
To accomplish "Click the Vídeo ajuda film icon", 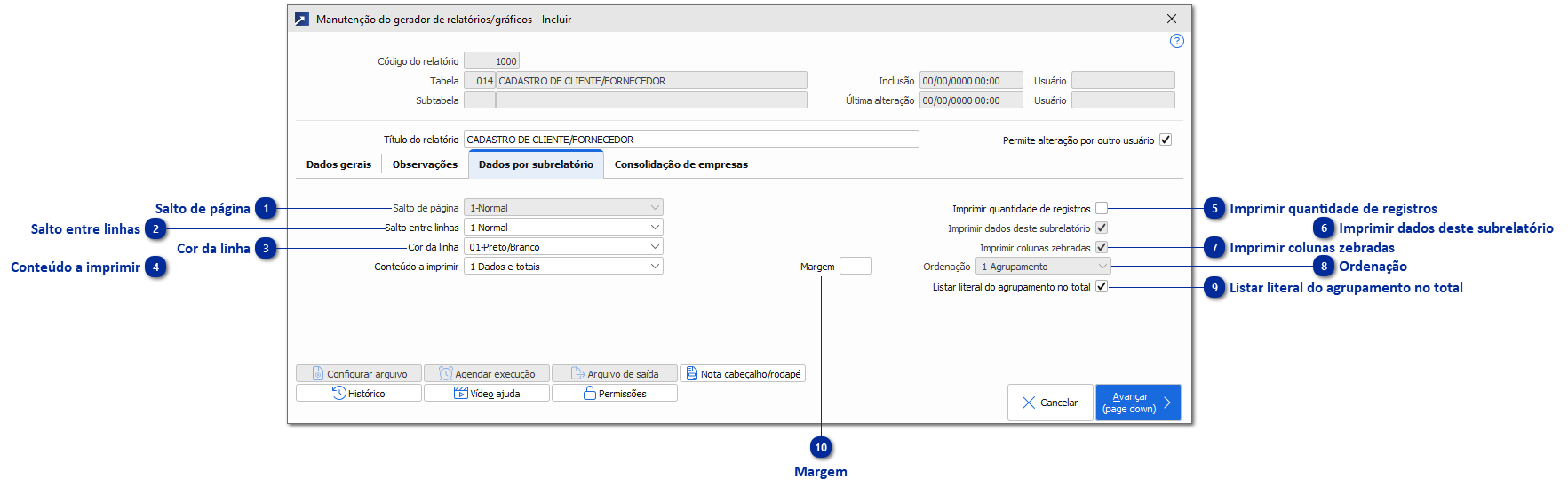I will tap(460, 393).
